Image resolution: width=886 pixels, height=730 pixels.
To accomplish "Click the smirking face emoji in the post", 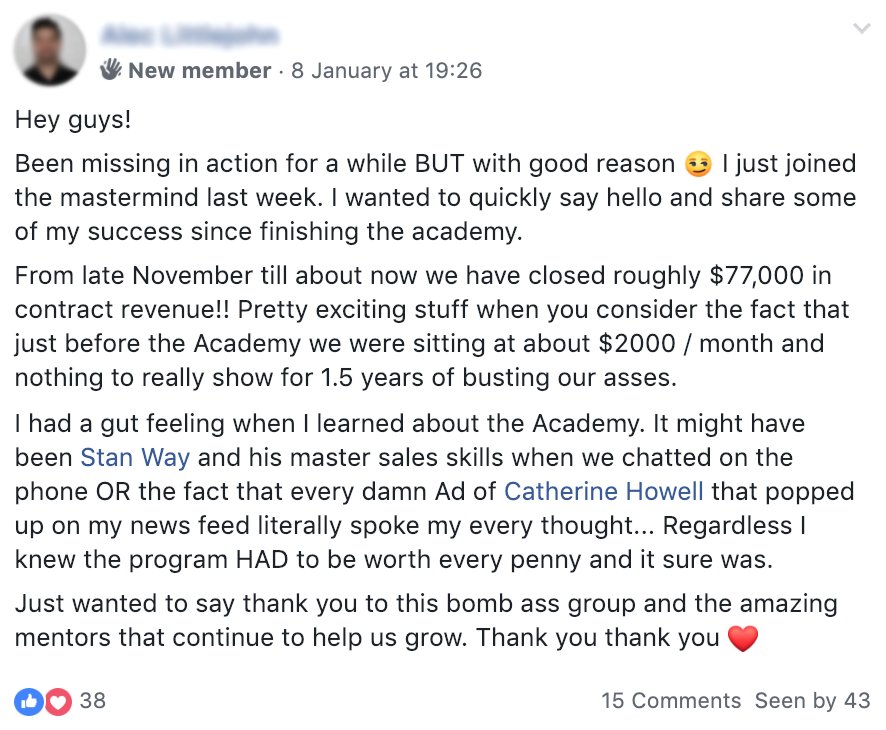I will click(697, 164).
